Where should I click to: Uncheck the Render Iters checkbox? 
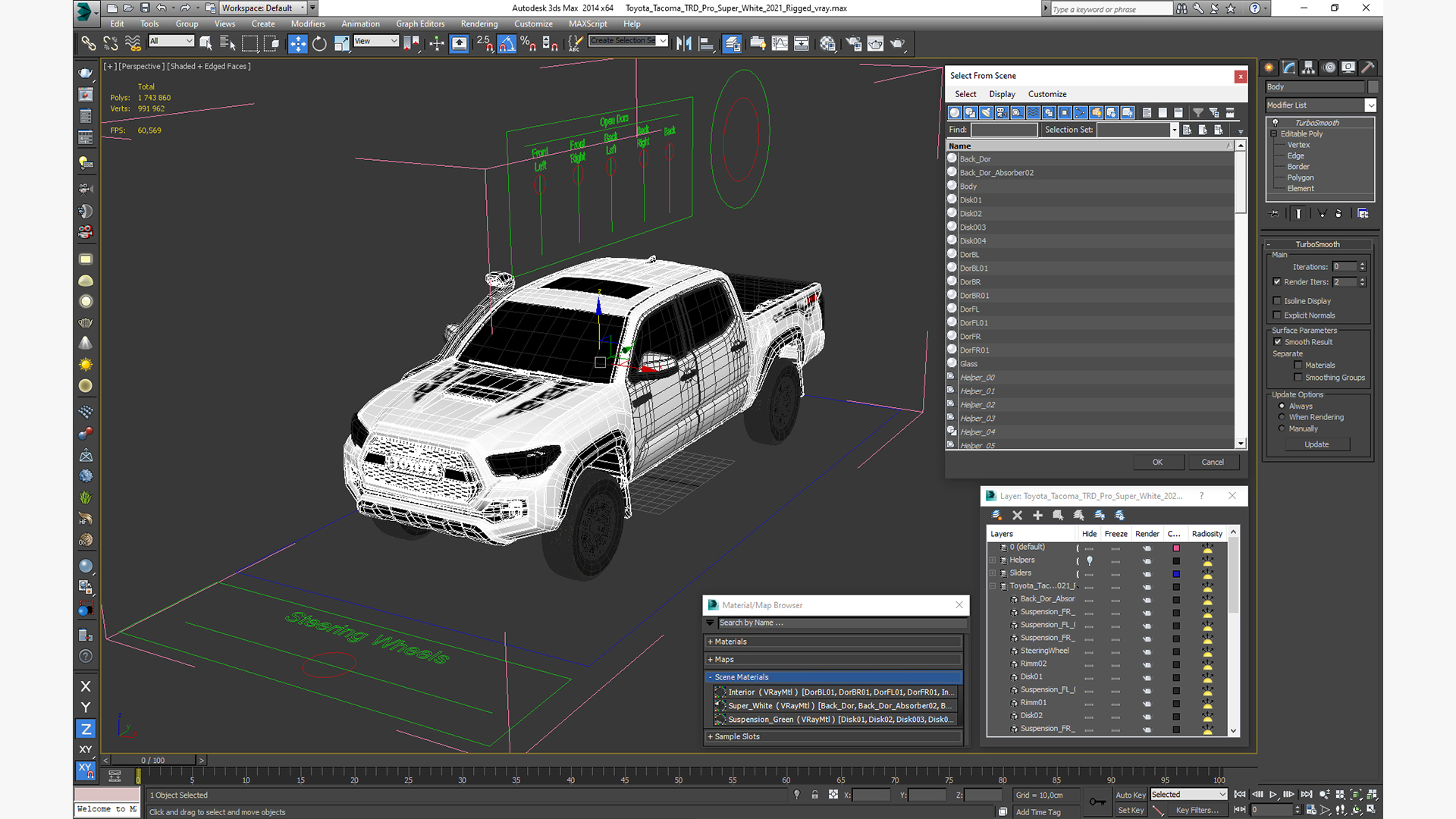point(1278,282)
